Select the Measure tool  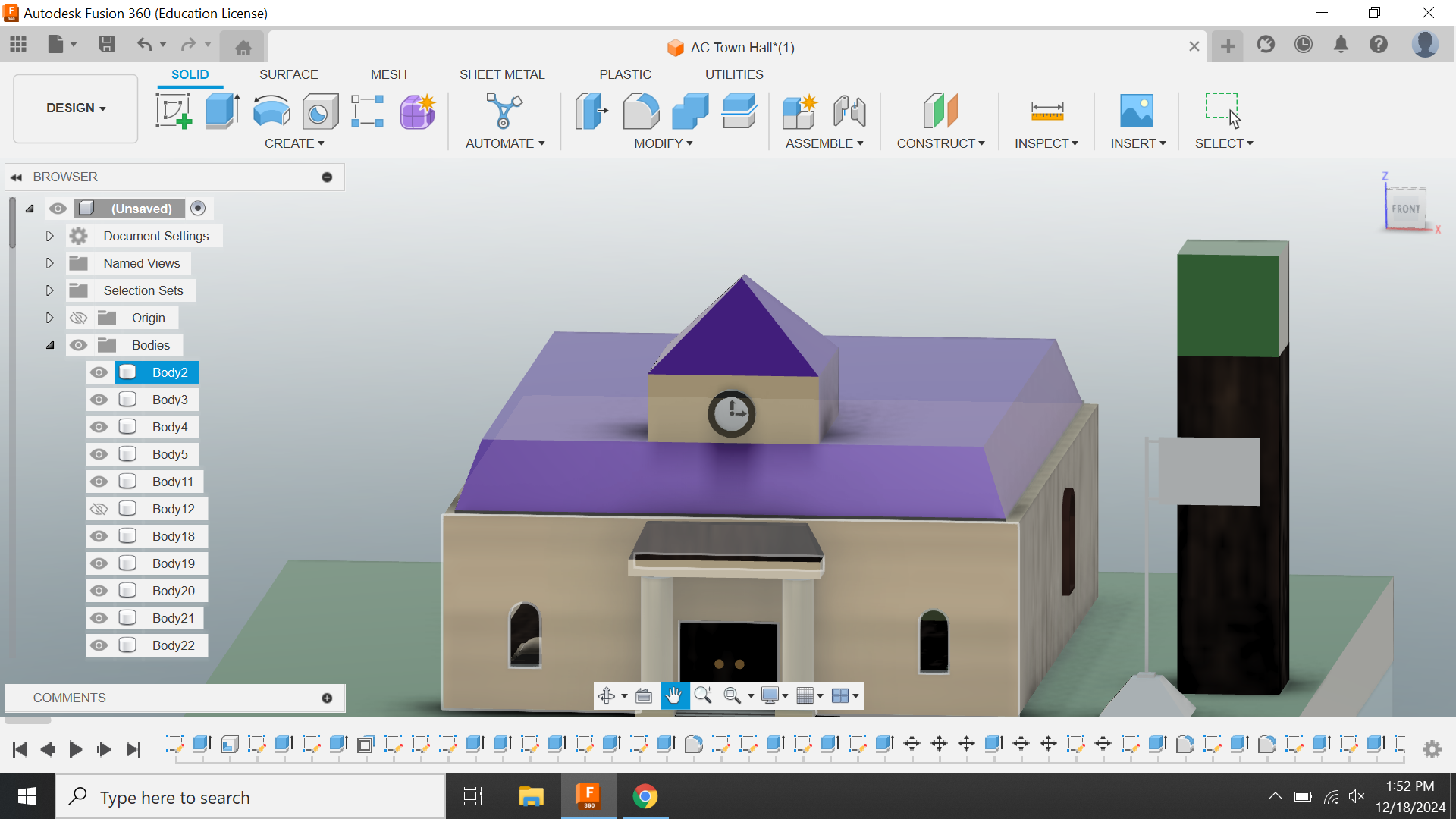pos(1046,111)
